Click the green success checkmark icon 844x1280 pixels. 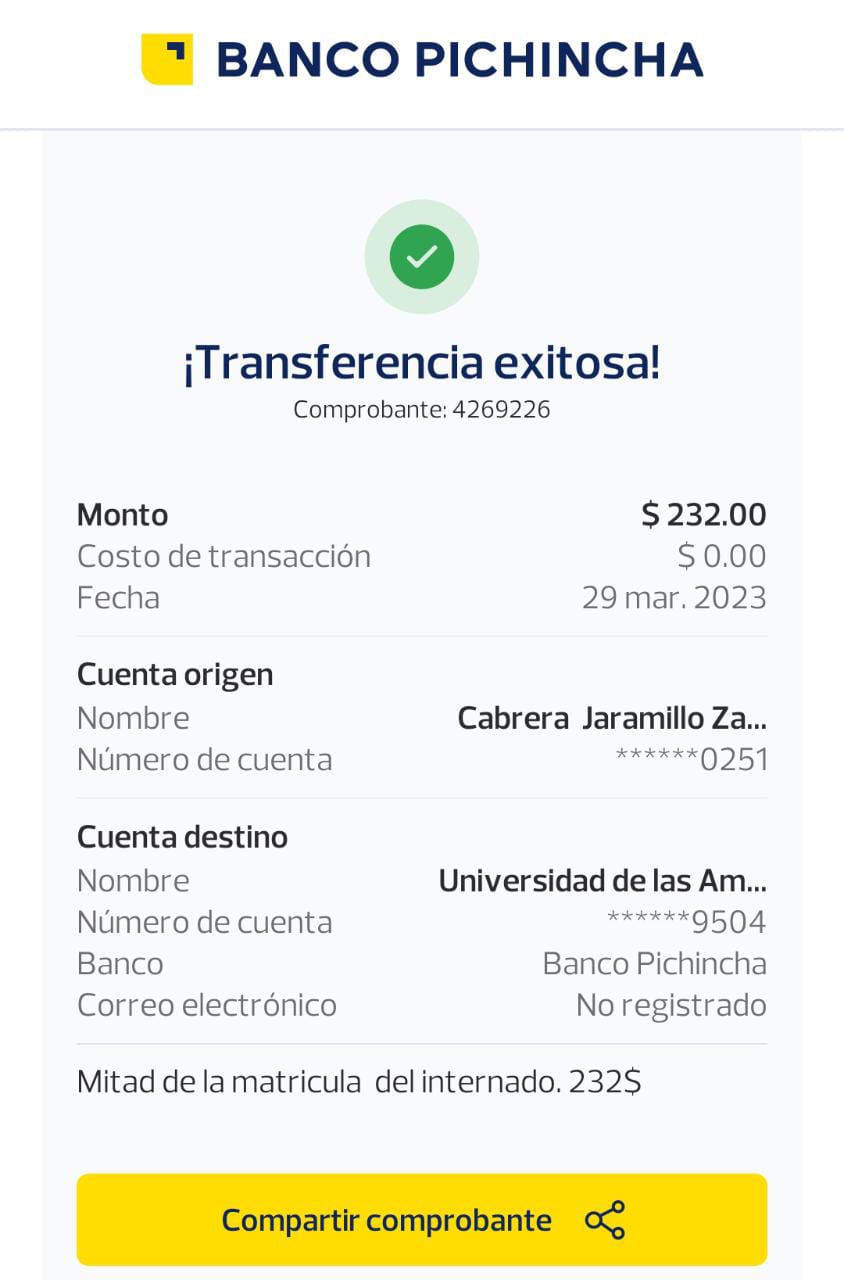coord(421,257)
